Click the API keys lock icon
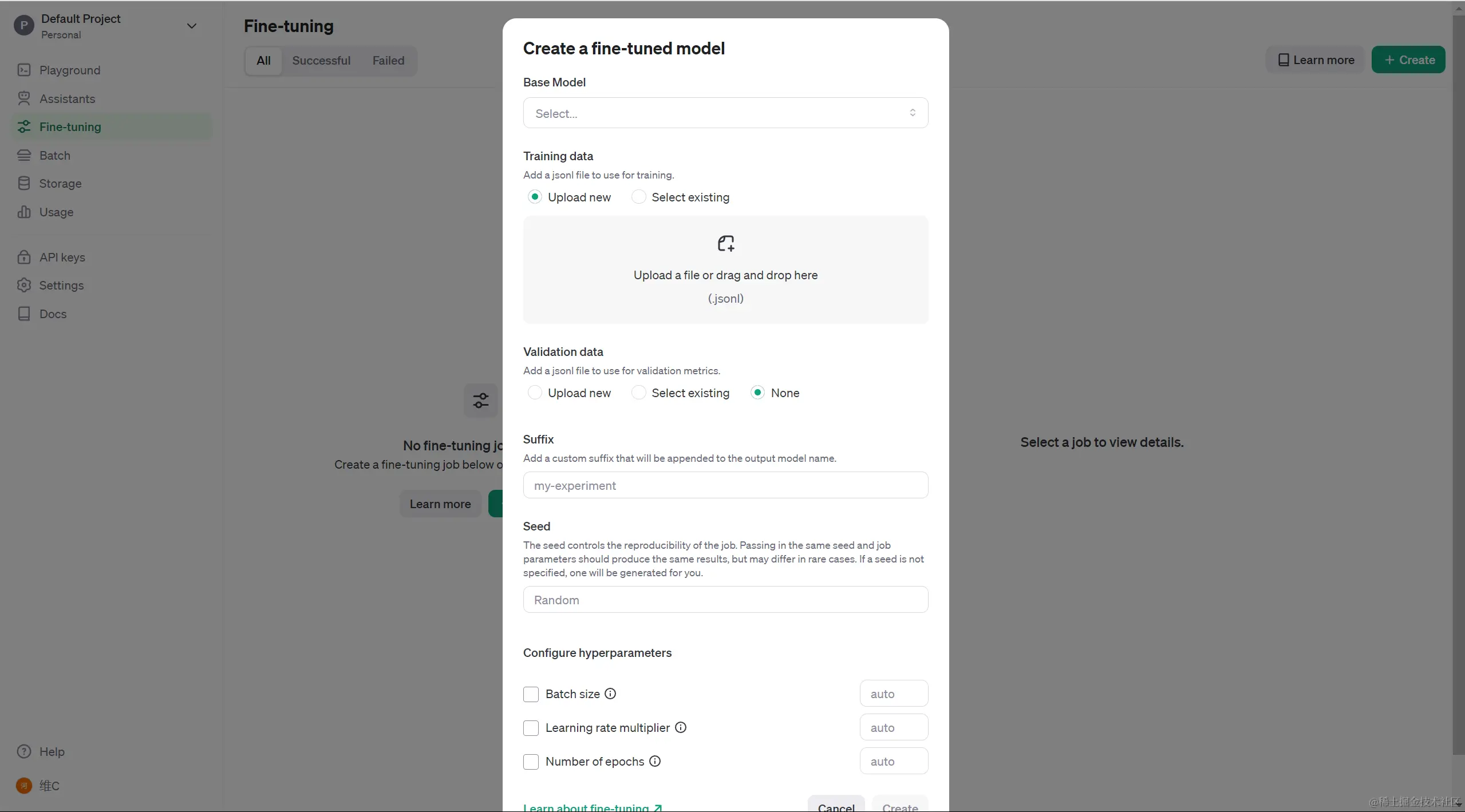 pos(23,257)
